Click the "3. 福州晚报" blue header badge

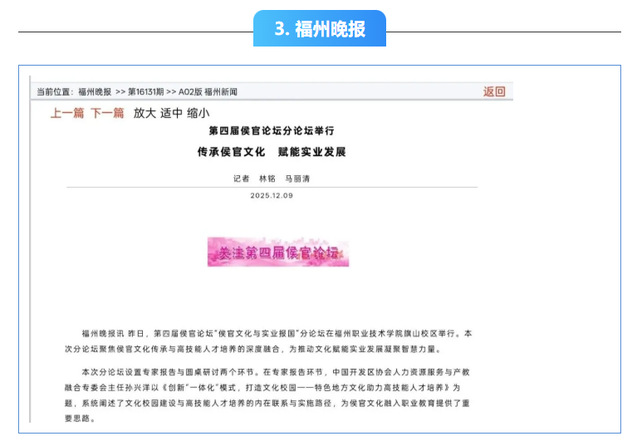(318, 30)
